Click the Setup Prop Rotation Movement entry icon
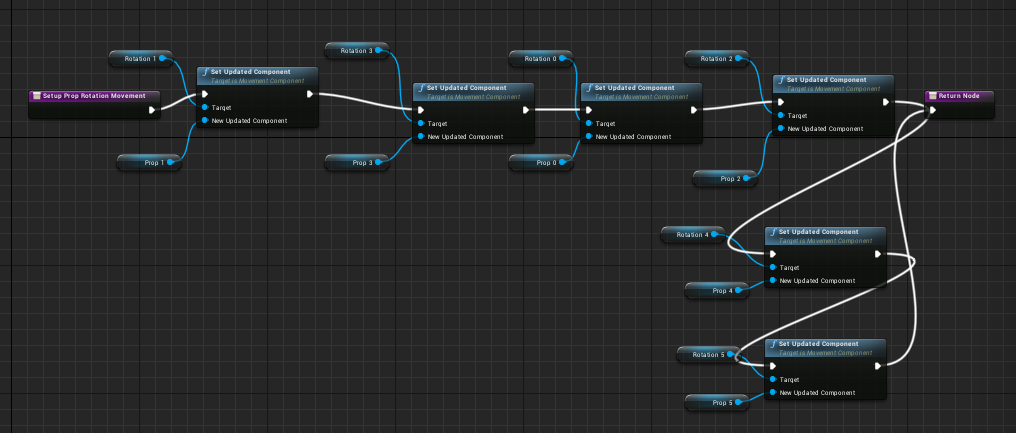The width and height of the screenshot is (1016, 433). (x=36, y=96)
